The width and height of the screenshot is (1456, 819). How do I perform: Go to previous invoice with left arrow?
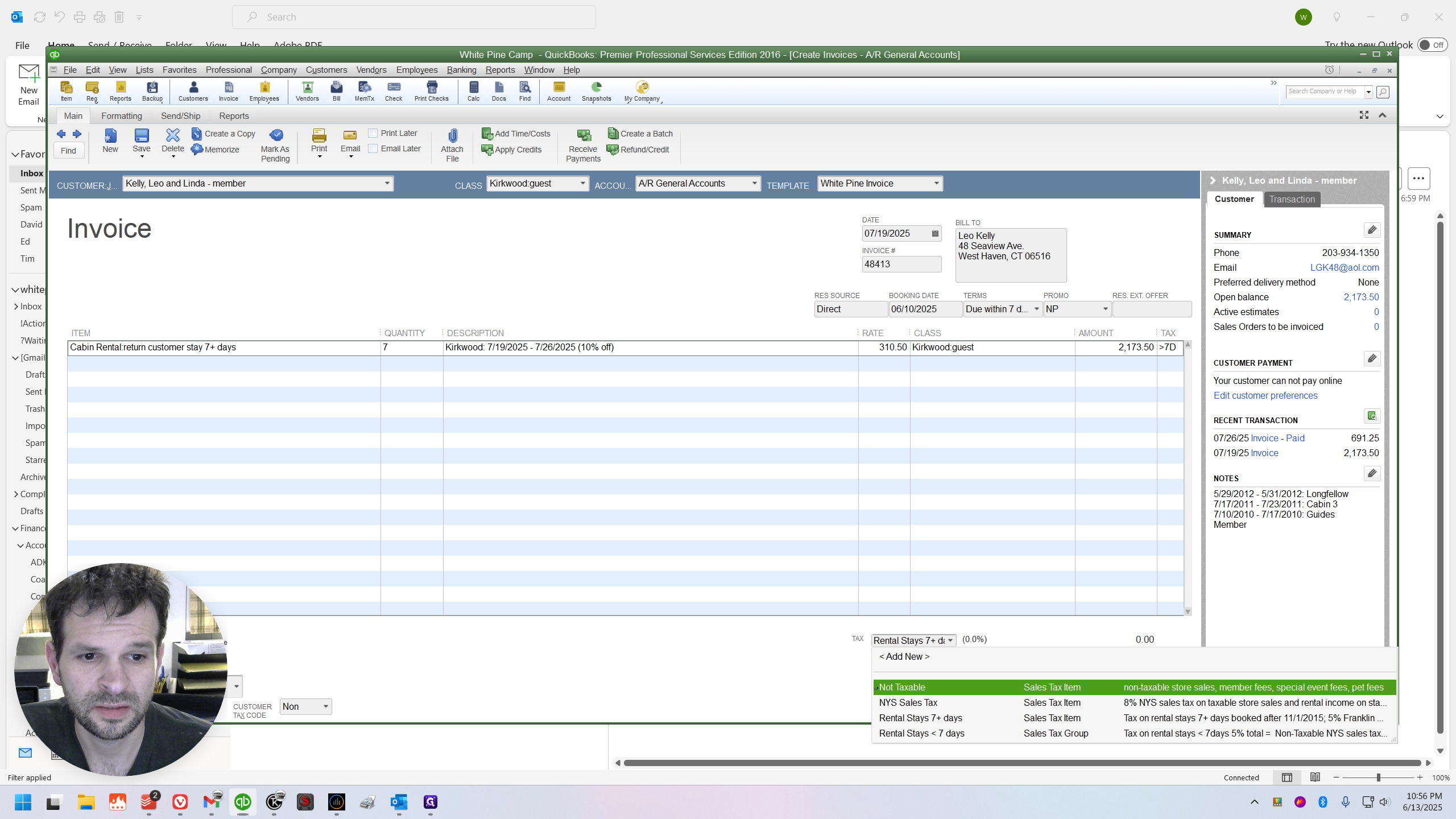click(x=61, y=134)
